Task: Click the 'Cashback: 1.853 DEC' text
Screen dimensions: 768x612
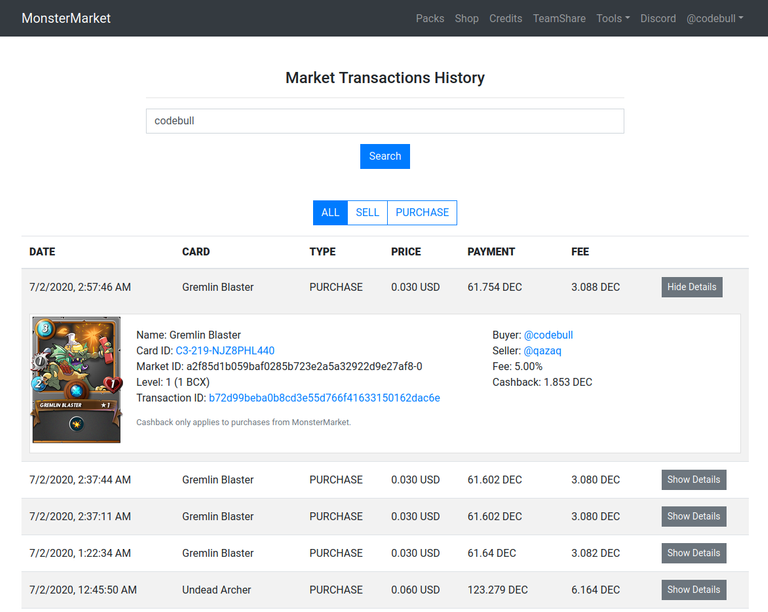Action: click(x=542, y=382)
